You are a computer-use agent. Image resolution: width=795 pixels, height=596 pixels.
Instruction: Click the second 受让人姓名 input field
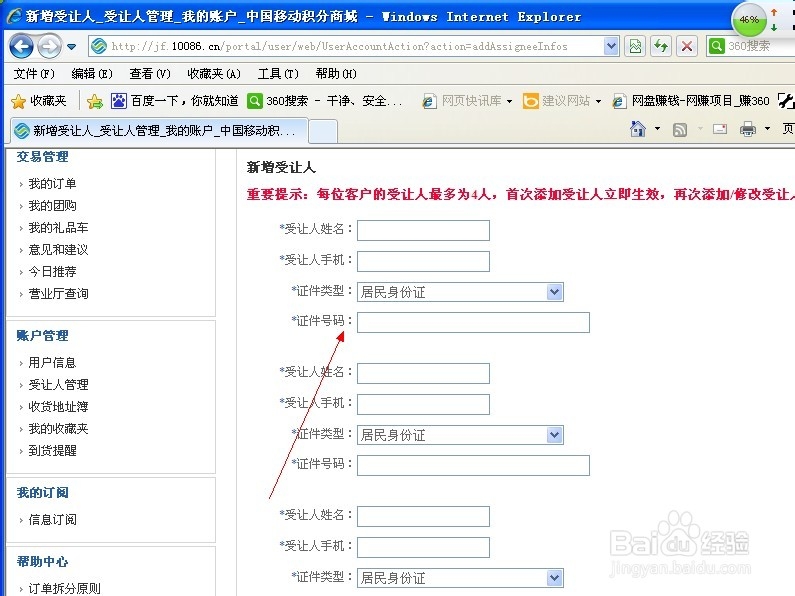tap(423, 373)
